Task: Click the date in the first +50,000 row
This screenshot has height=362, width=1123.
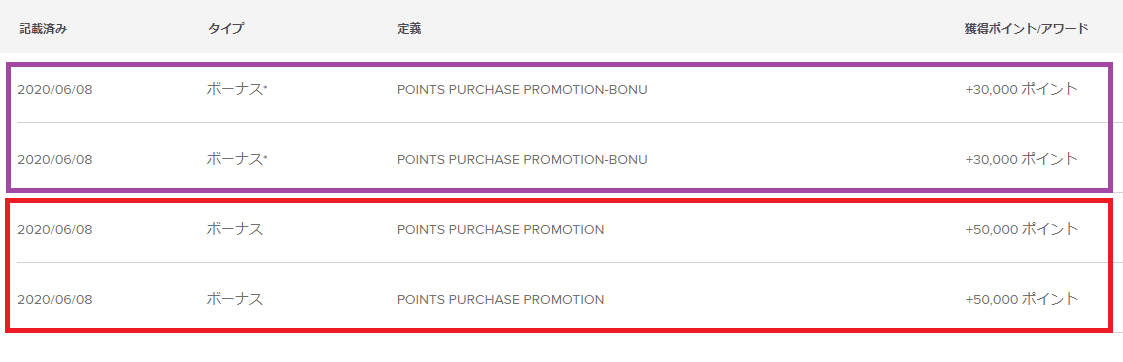Action: tap(54, 230)
